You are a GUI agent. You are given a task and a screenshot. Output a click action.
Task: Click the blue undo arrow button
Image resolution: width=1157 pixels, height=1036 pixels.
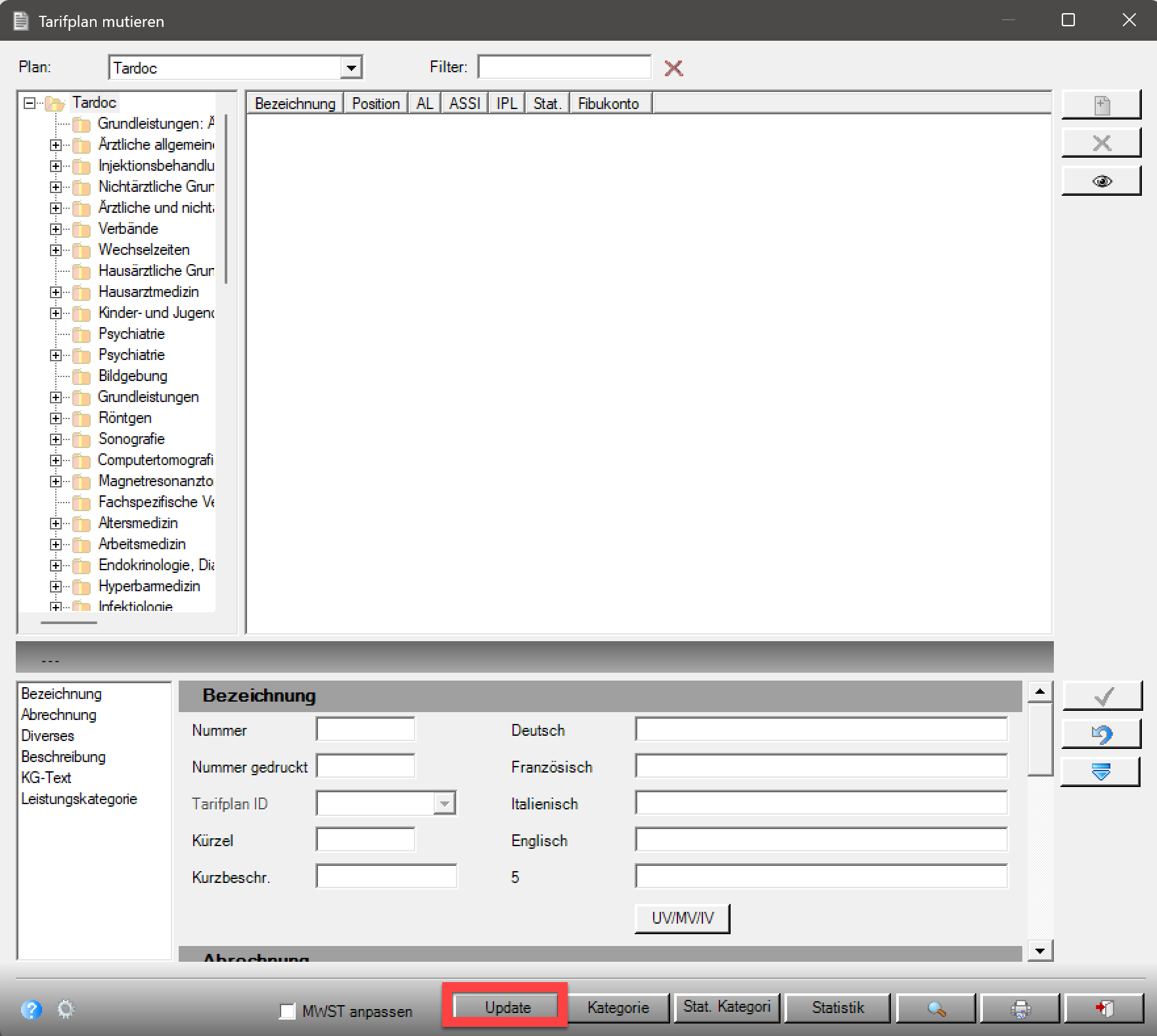(x=1101, y=734)
